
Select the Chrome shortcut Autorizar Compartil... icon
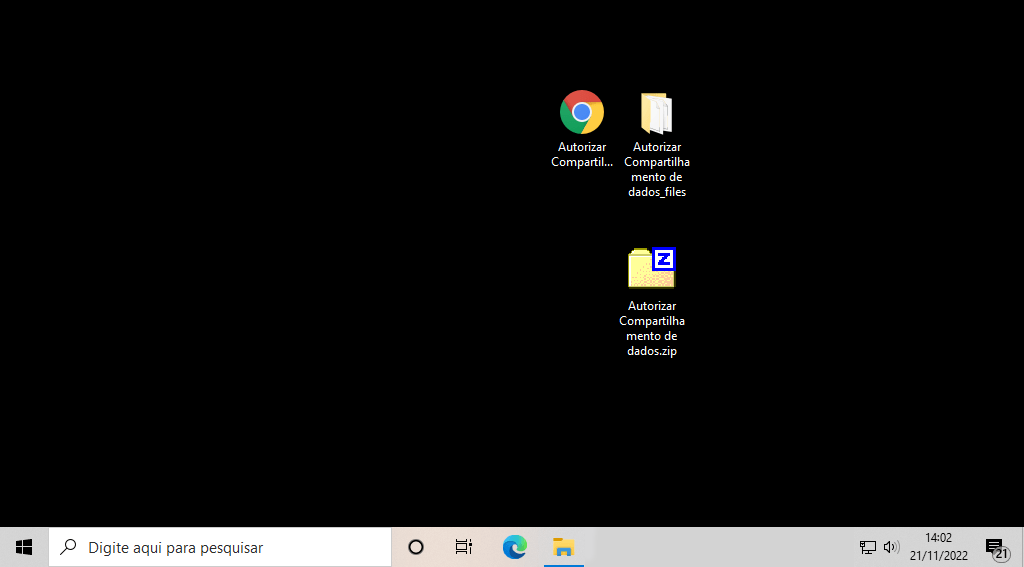click(581, 112)
